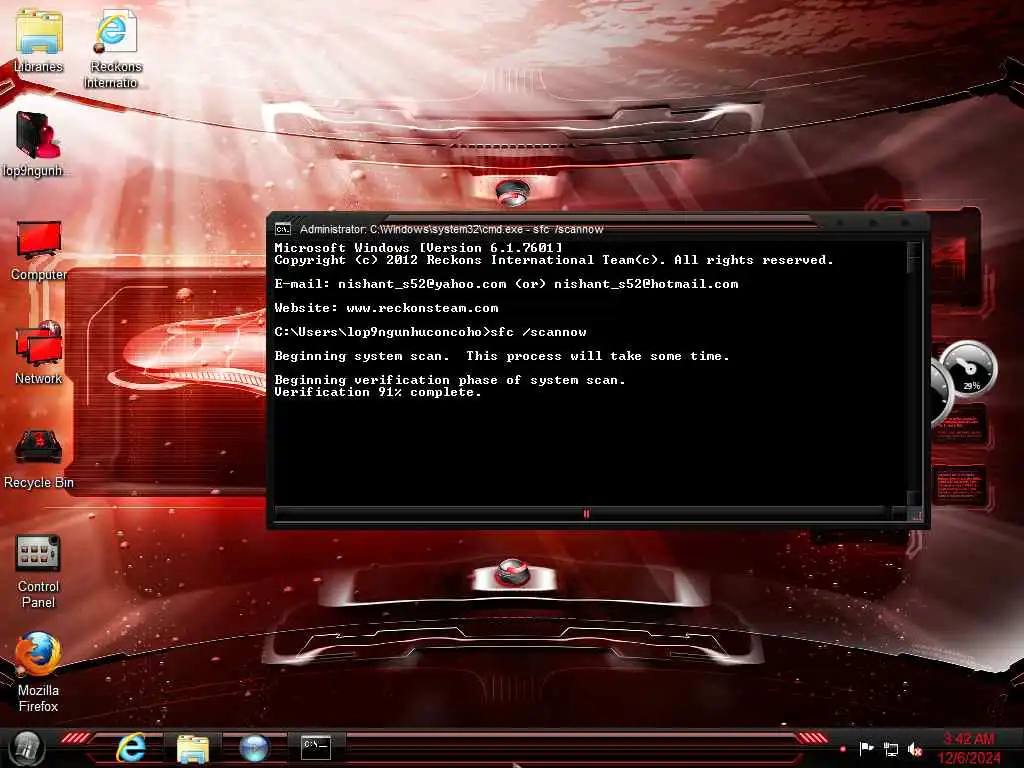Click 'Verification 91% complete.' line
Viewport: 1024px width, 768px height.
[377, 392]
